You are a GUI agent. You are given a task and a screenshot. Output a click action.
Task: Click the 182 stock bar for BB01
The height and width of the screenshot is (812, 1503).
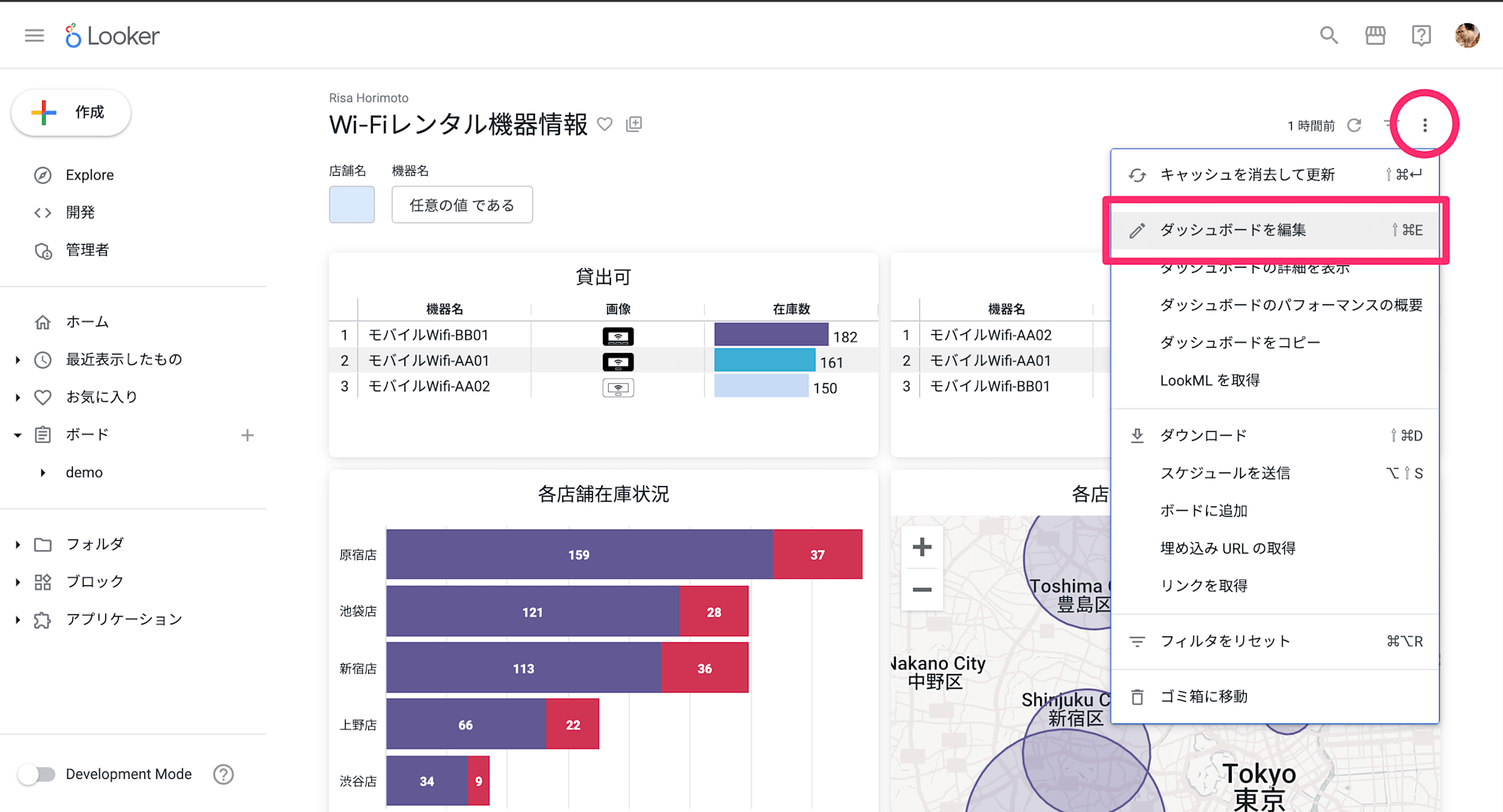click(771, 335)
